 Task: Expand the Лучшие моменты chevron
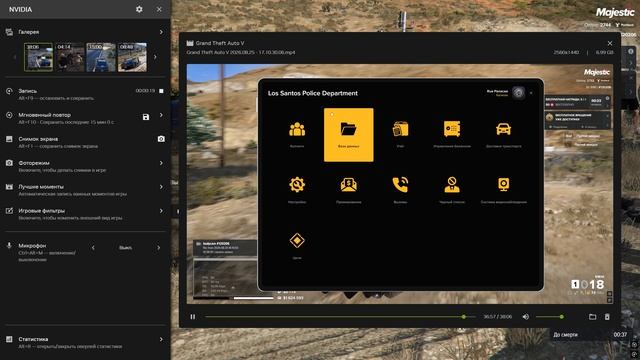[161, 187]
